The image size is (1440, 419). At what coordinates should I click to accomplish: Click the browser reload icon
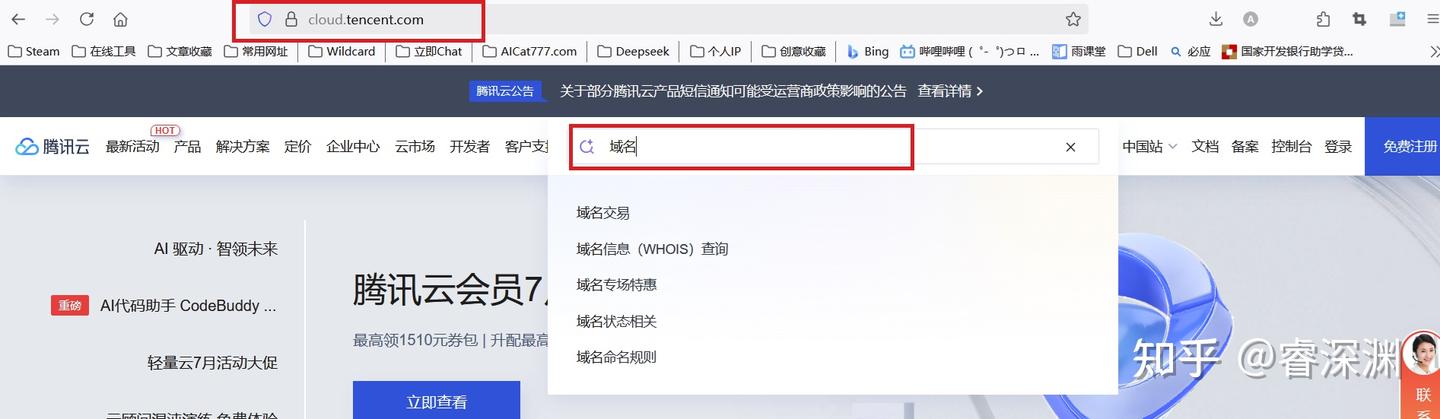[87, 19]
